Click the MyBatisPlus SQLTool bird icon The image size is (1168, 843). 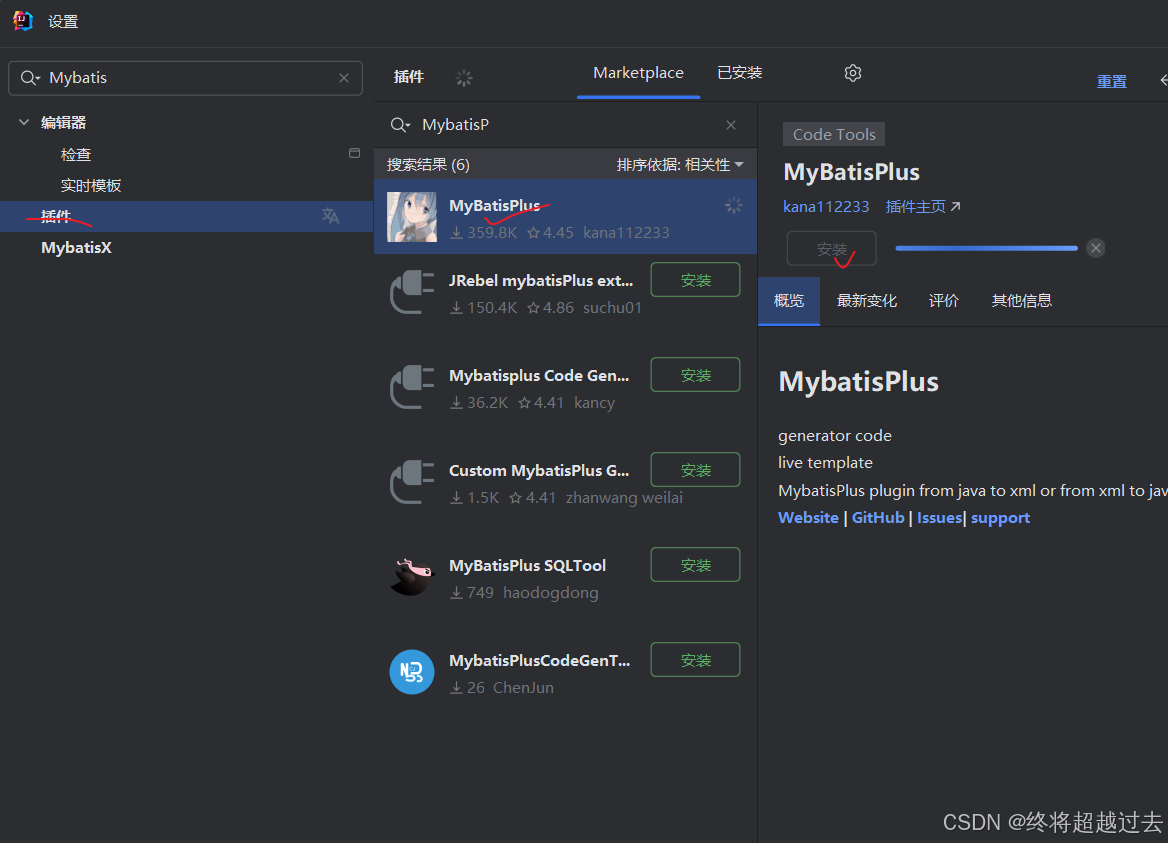412,577
